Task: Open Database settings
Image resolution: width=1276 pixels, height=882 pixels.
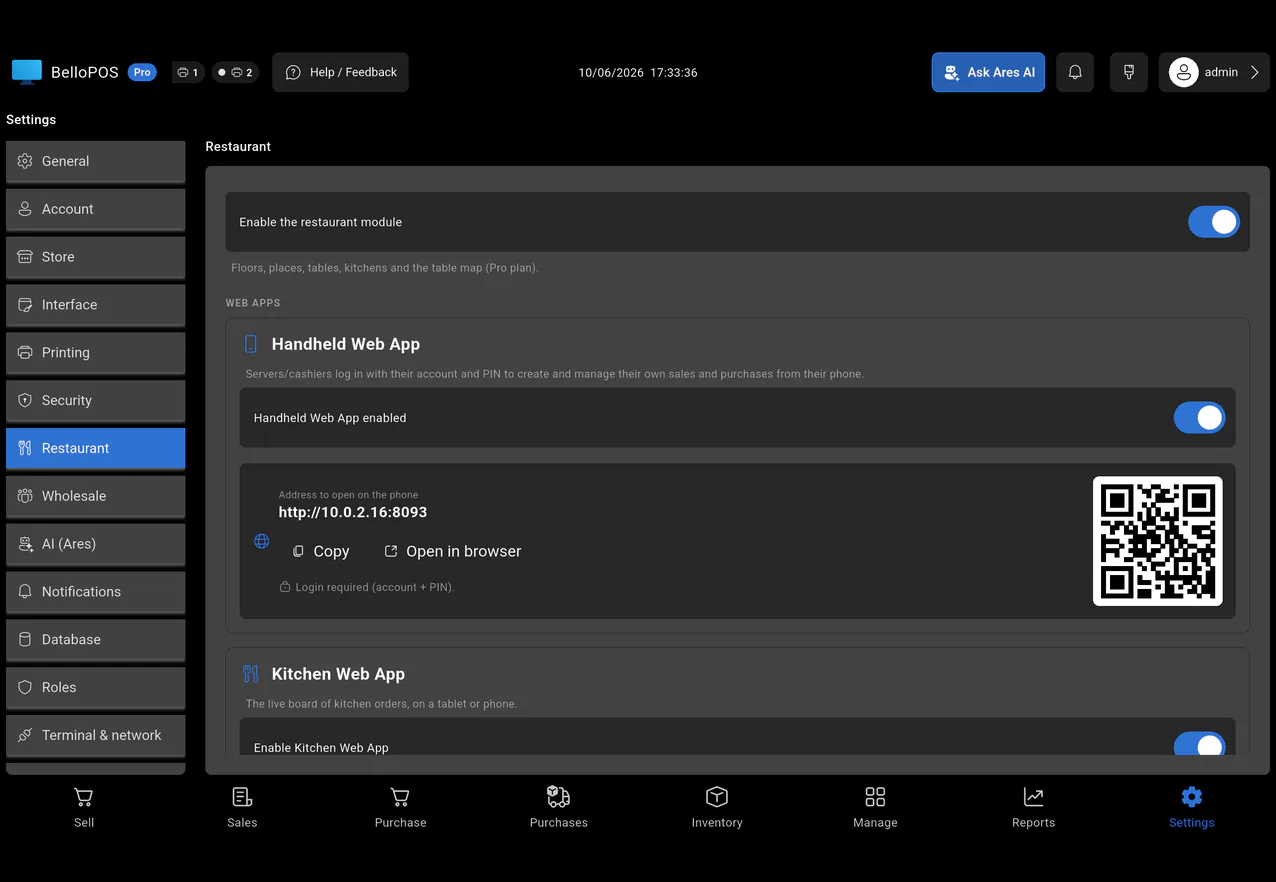Action: pyautogui.click(x=95, y=640)
